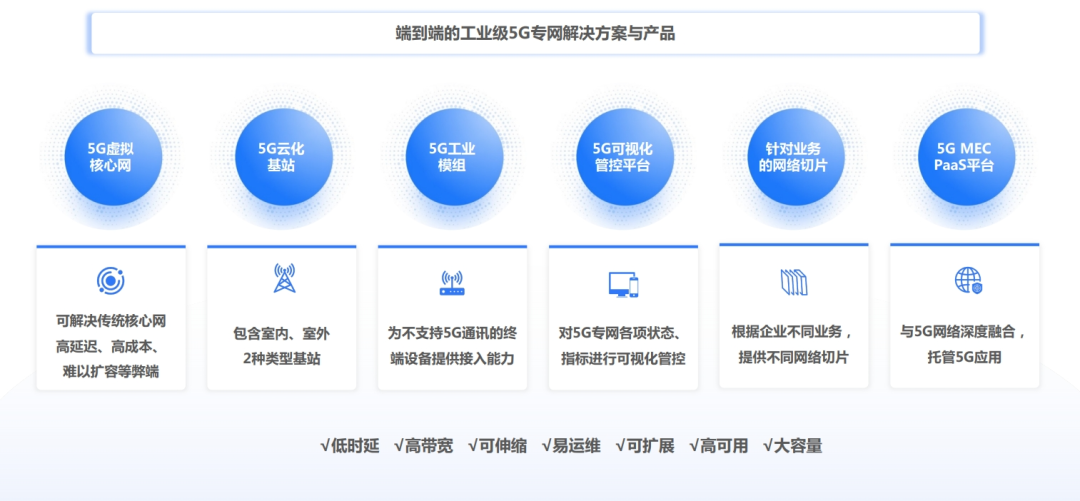
Task: Click the wireless router module icon
Action: coord(452,283)
